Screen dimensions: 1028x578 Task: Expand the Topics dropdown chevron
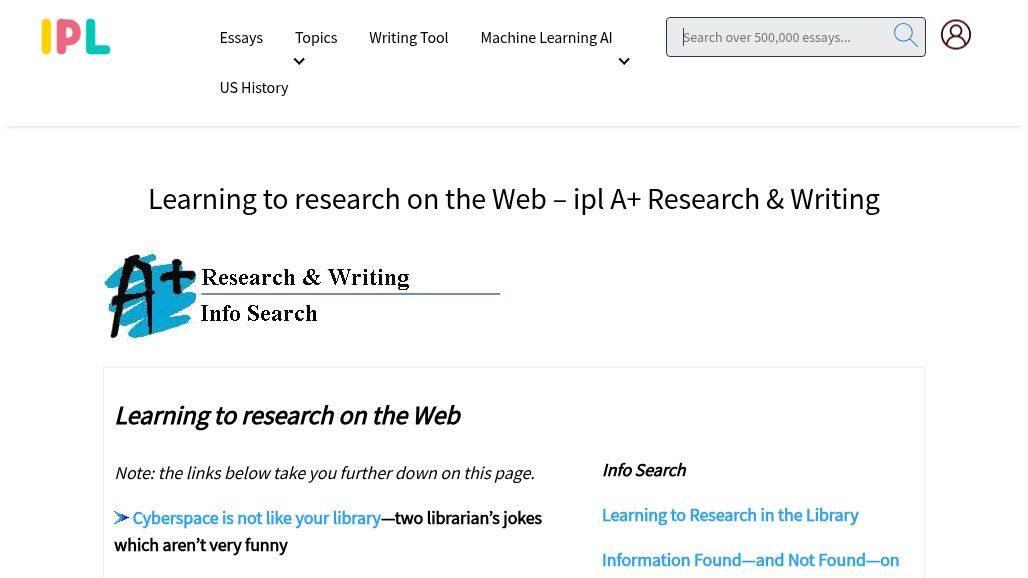click(x=299, y=61)
